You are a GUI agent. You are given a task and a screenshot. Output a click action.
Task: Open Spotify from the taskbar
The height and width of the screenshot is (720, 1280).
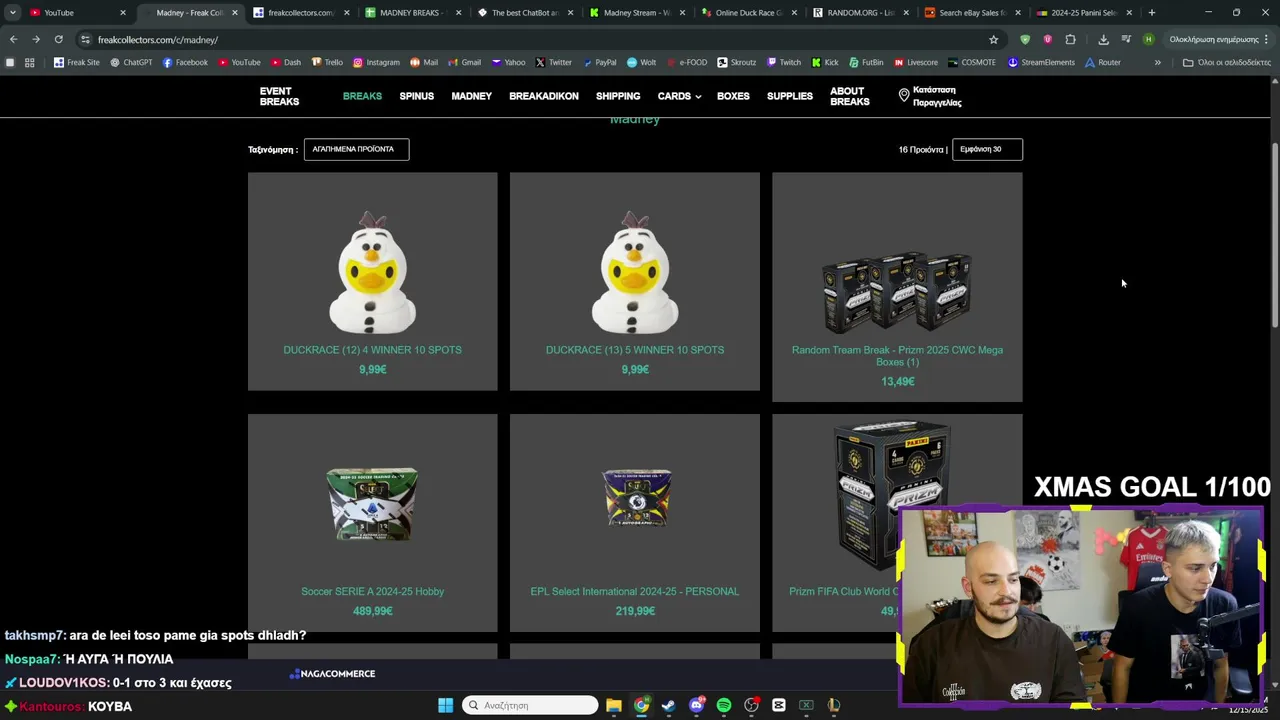click(x=723, y=705)
